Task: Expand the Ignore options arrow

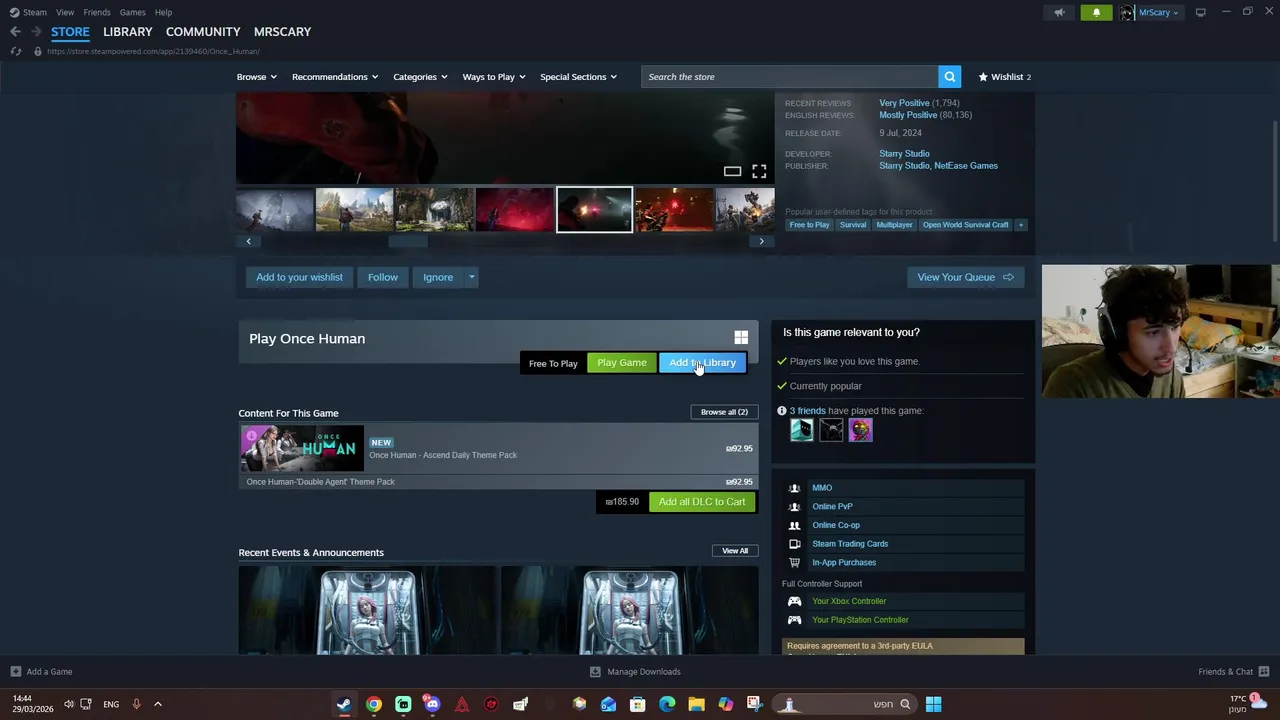Action: [471, 277]
